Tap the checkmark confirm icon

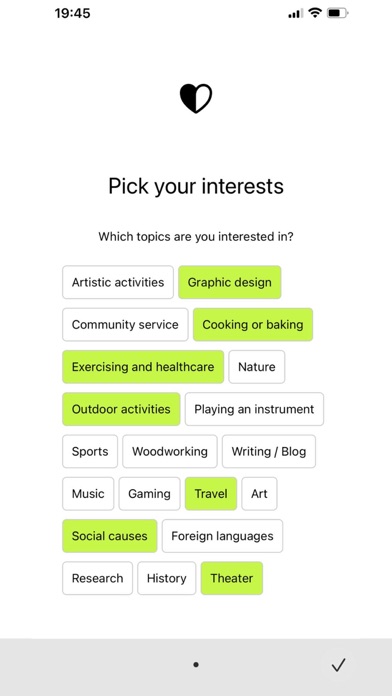338,664
